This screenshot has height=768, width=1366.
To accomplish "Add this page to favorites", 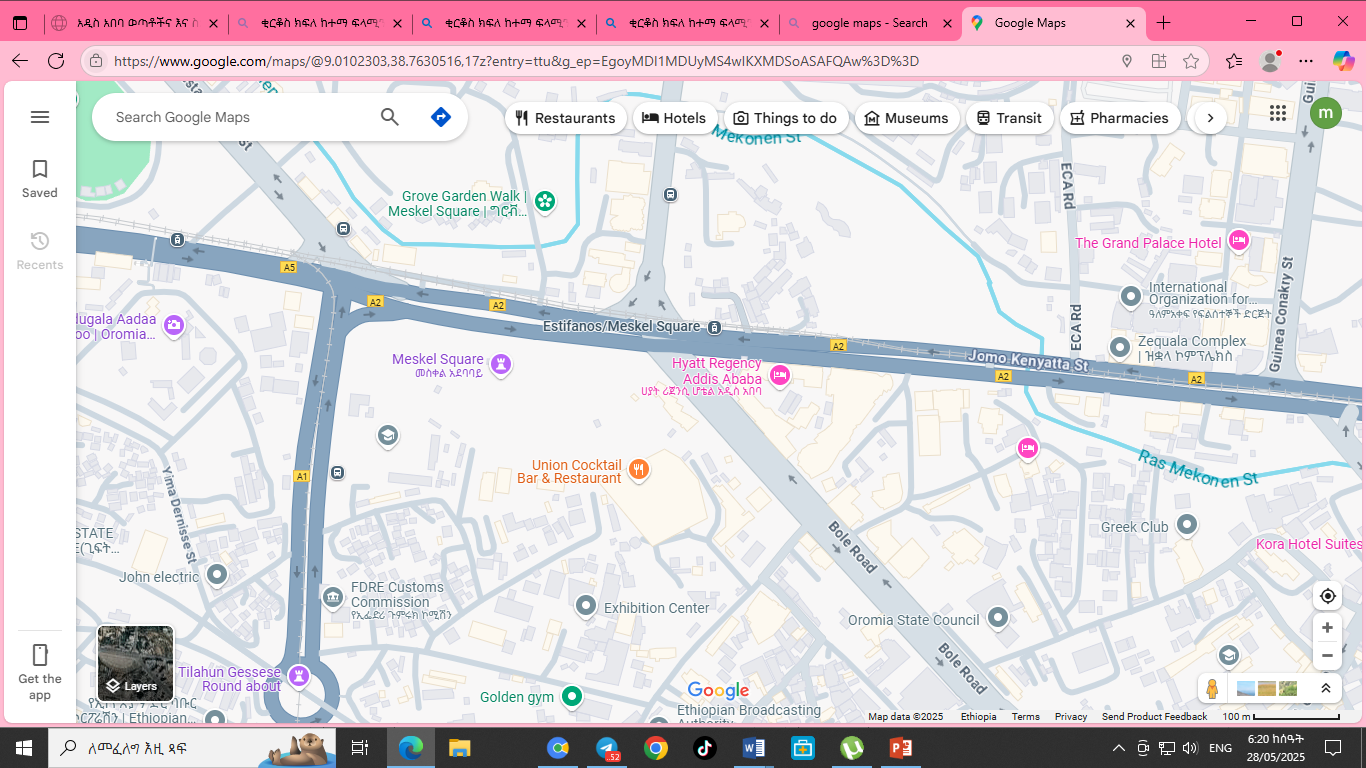I will pyautogui.click(x=1190, y=61).
